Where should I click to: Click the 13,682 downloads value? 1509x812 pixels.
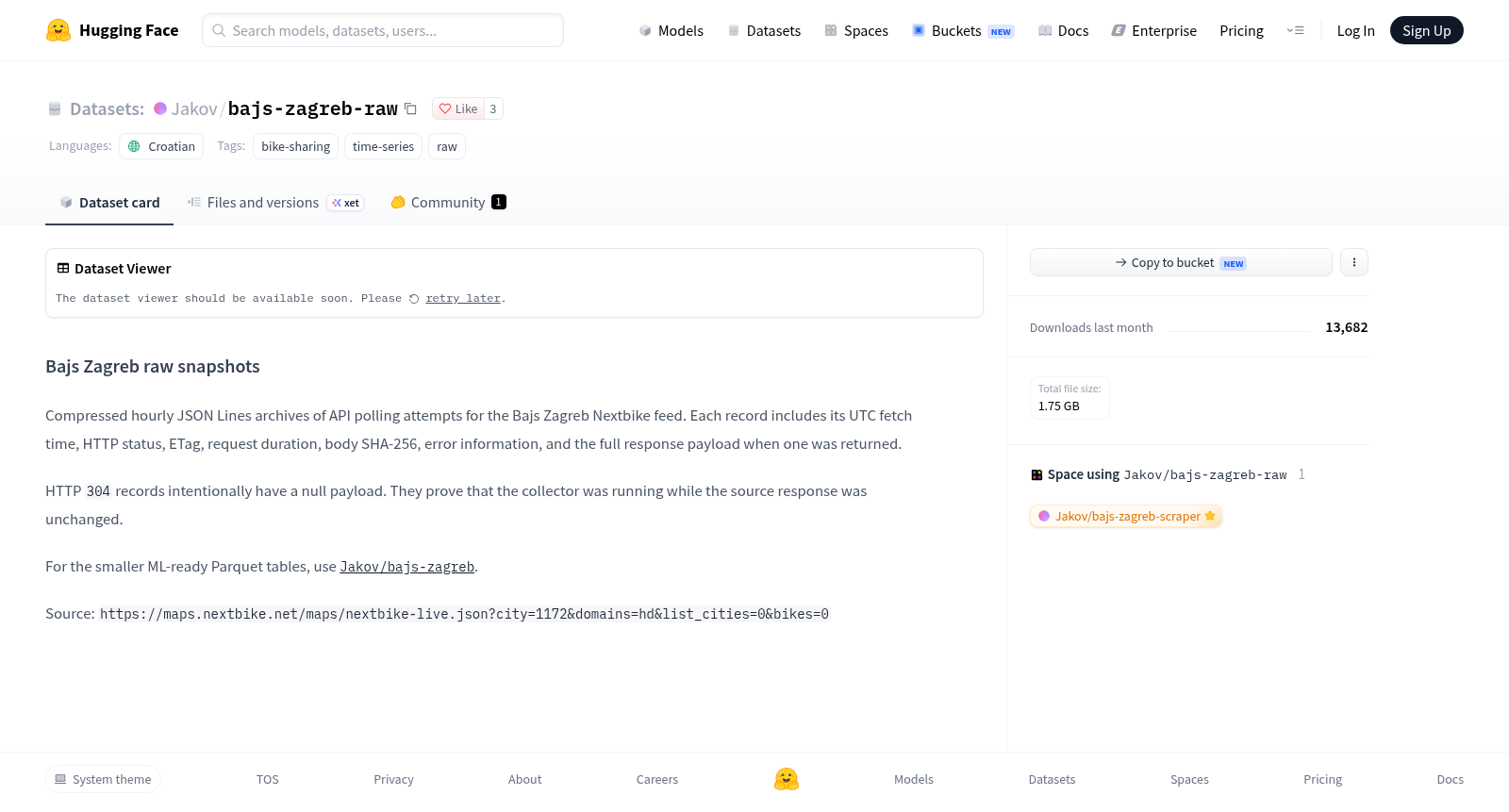tap(1347, 327)
